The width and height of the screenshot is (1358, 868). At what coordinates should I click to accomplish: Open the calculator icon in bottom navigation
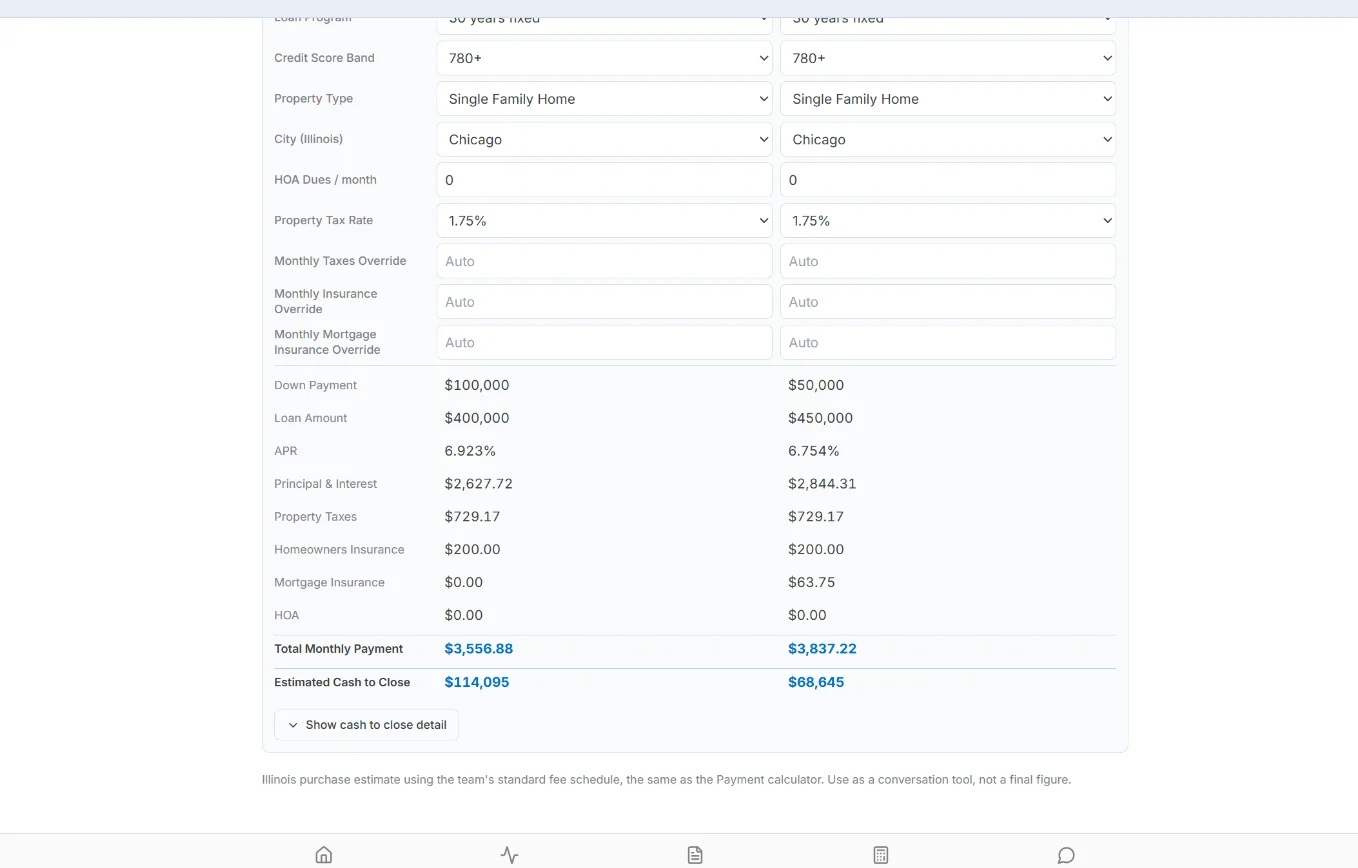881,855
